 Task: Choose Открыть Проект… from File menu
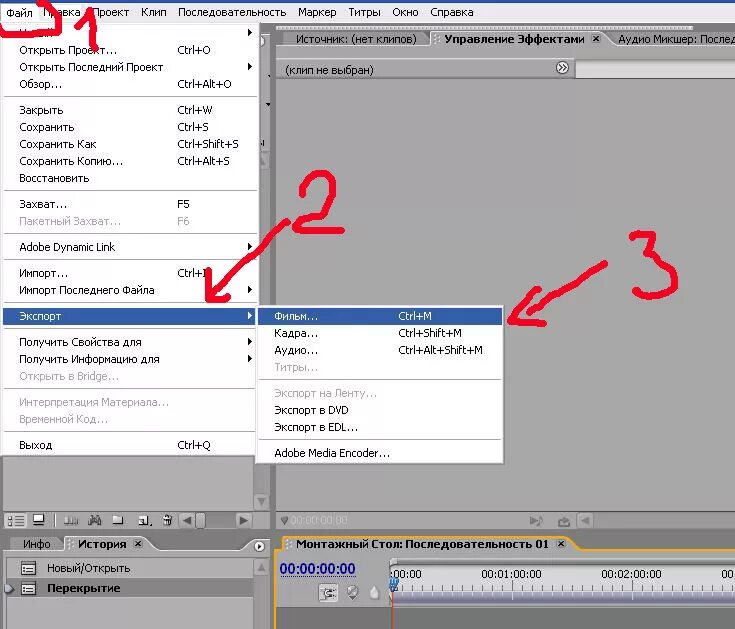130,50
